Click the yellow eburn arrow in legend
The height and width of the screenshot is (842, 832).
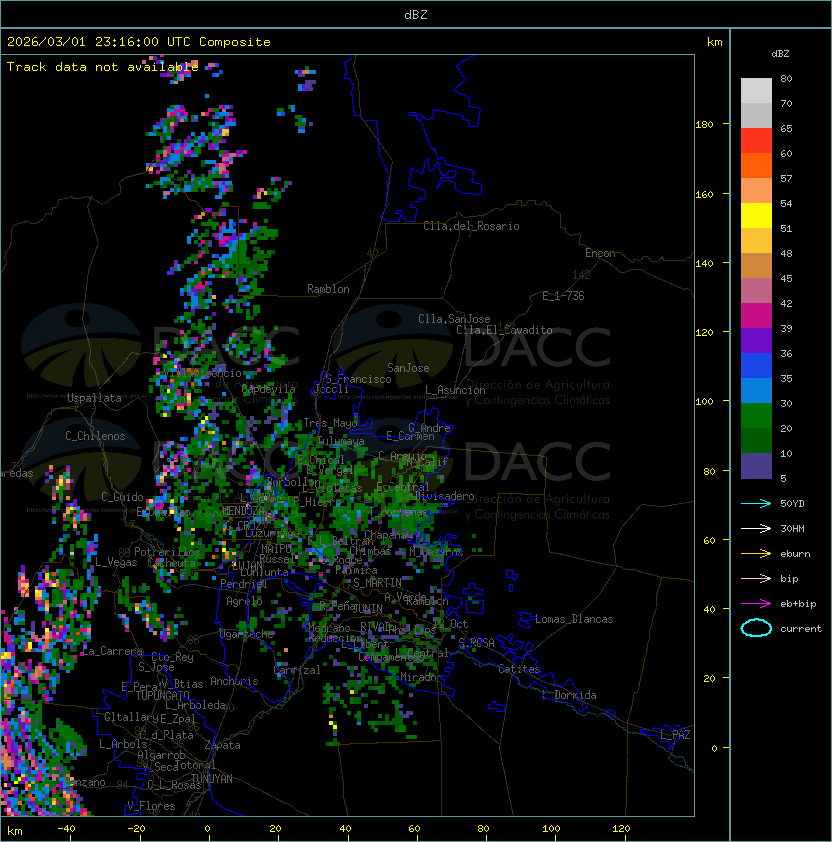[x=756, y=554]
